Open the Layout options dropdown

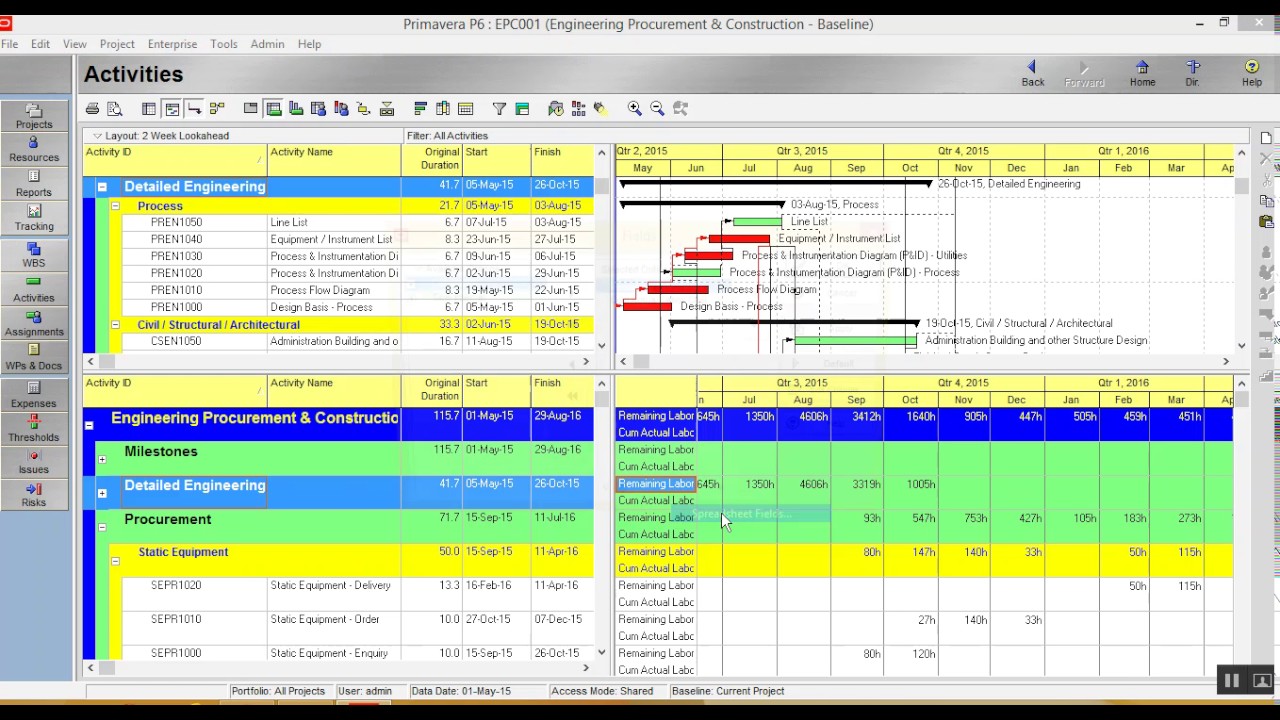click(97, 136)
